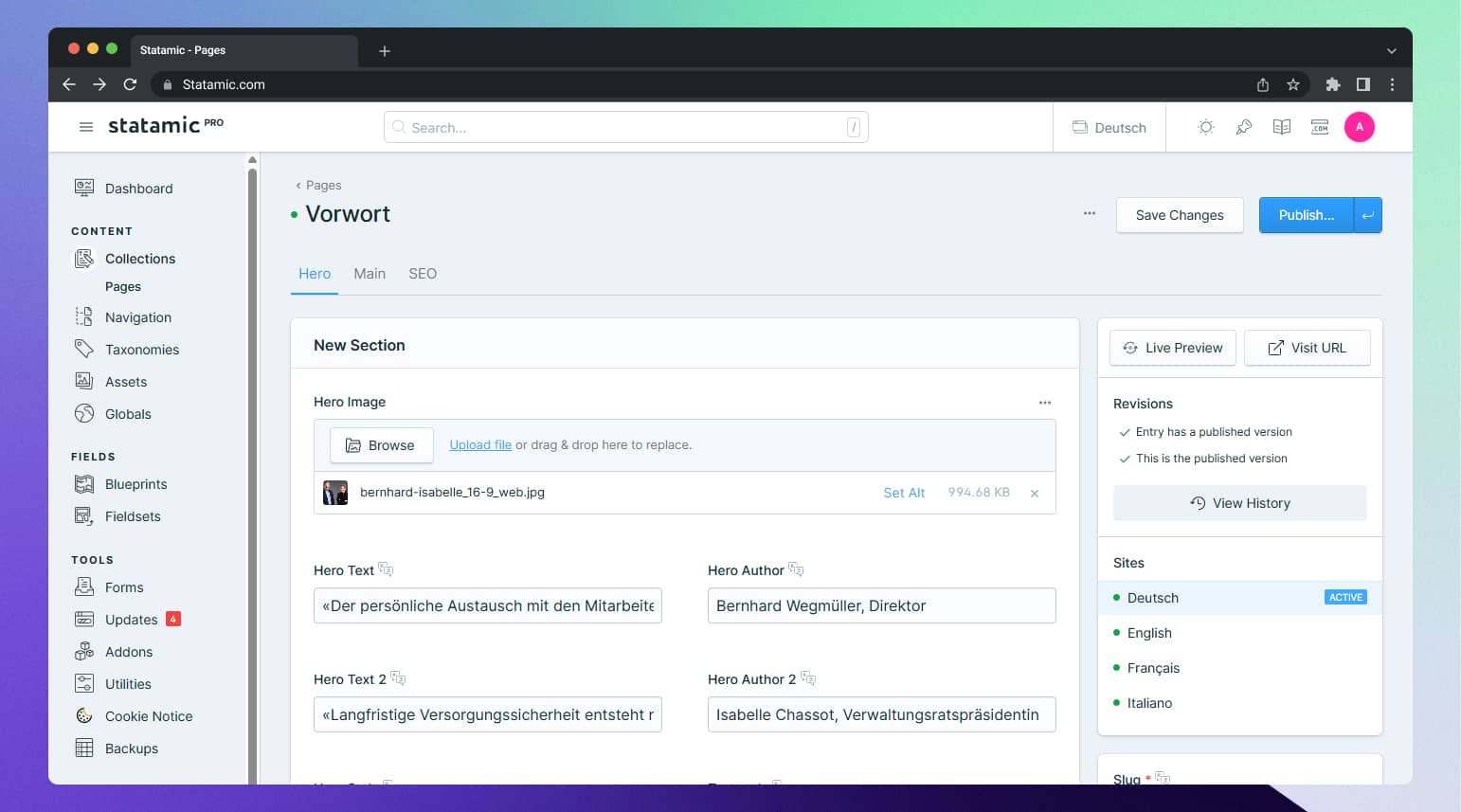This screenshot has width=1461, height=812.
Task: Toggle dark mode with the sun icon
Action: coord(1205,126)
